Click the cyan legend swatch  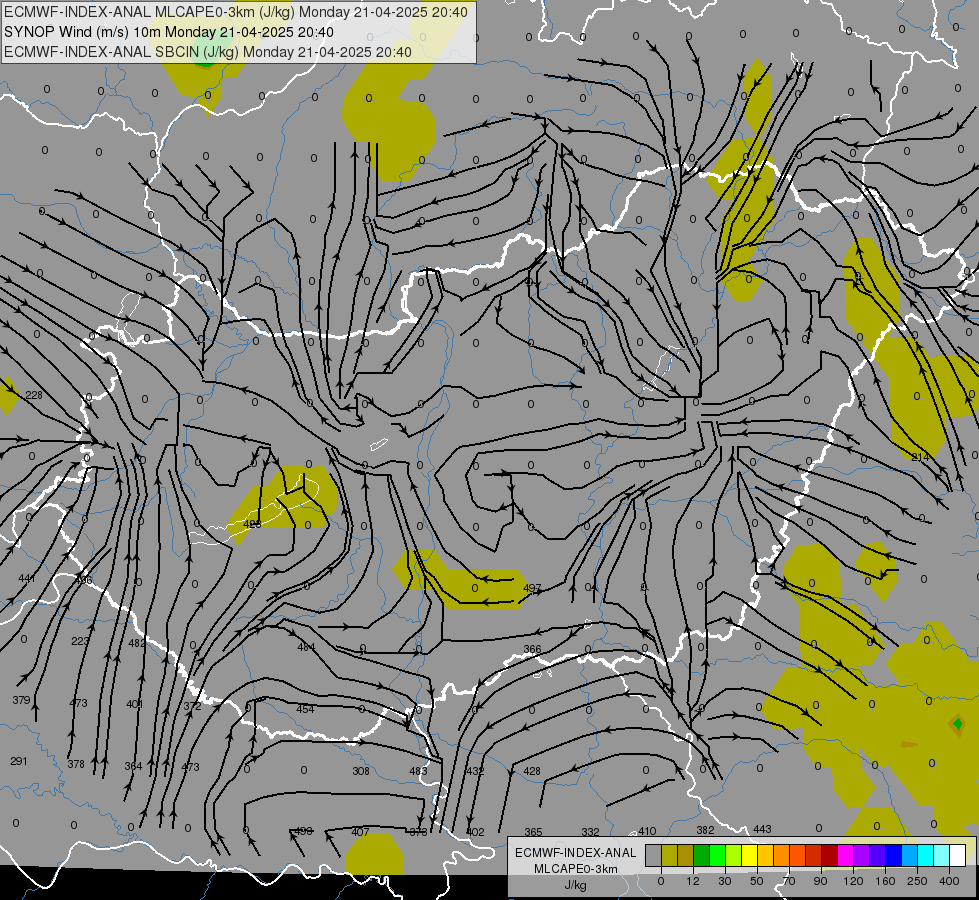tap(926, 855)
